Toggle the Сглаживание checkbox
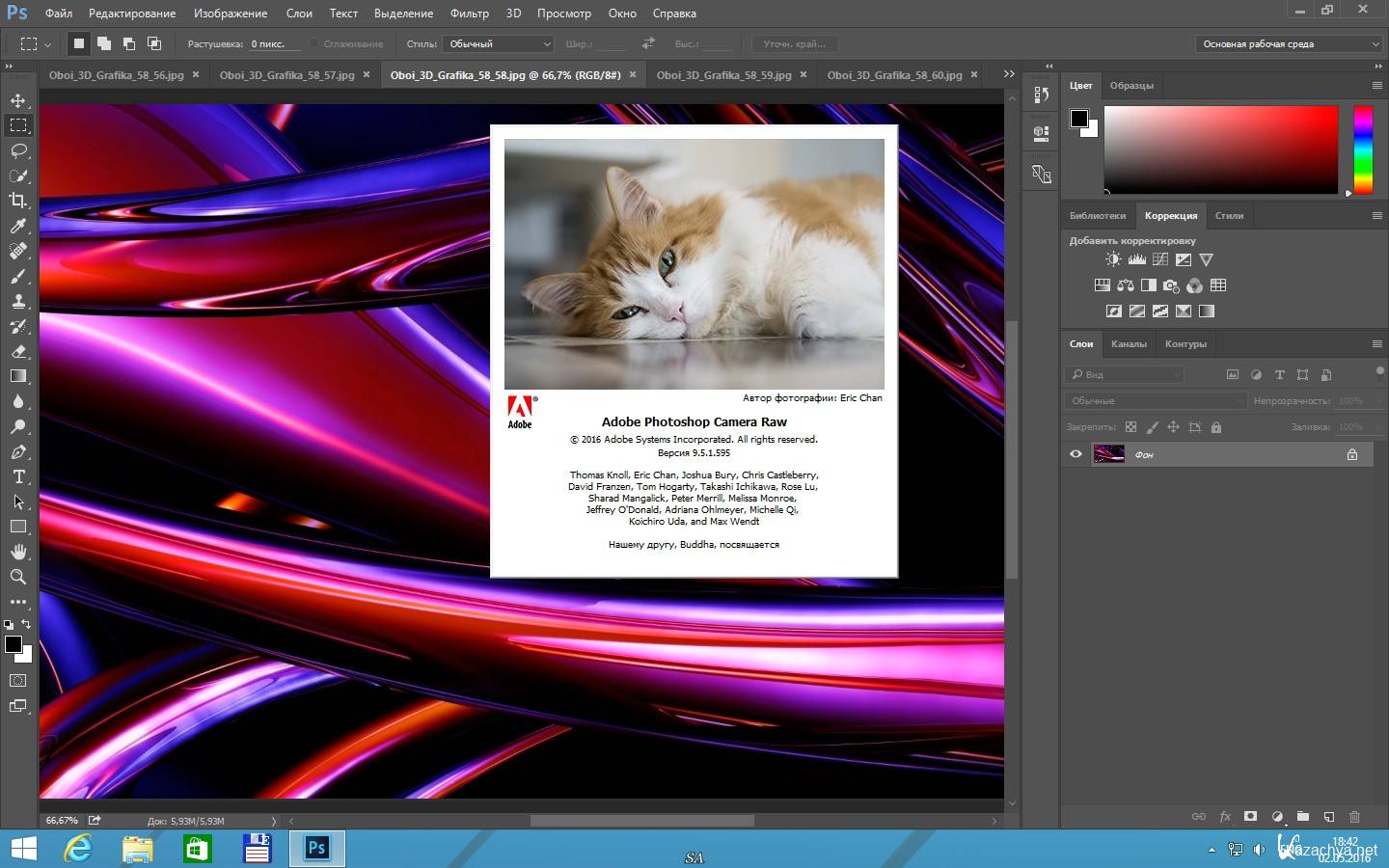The image size is (1389, 868). click(x=314, y=43)
